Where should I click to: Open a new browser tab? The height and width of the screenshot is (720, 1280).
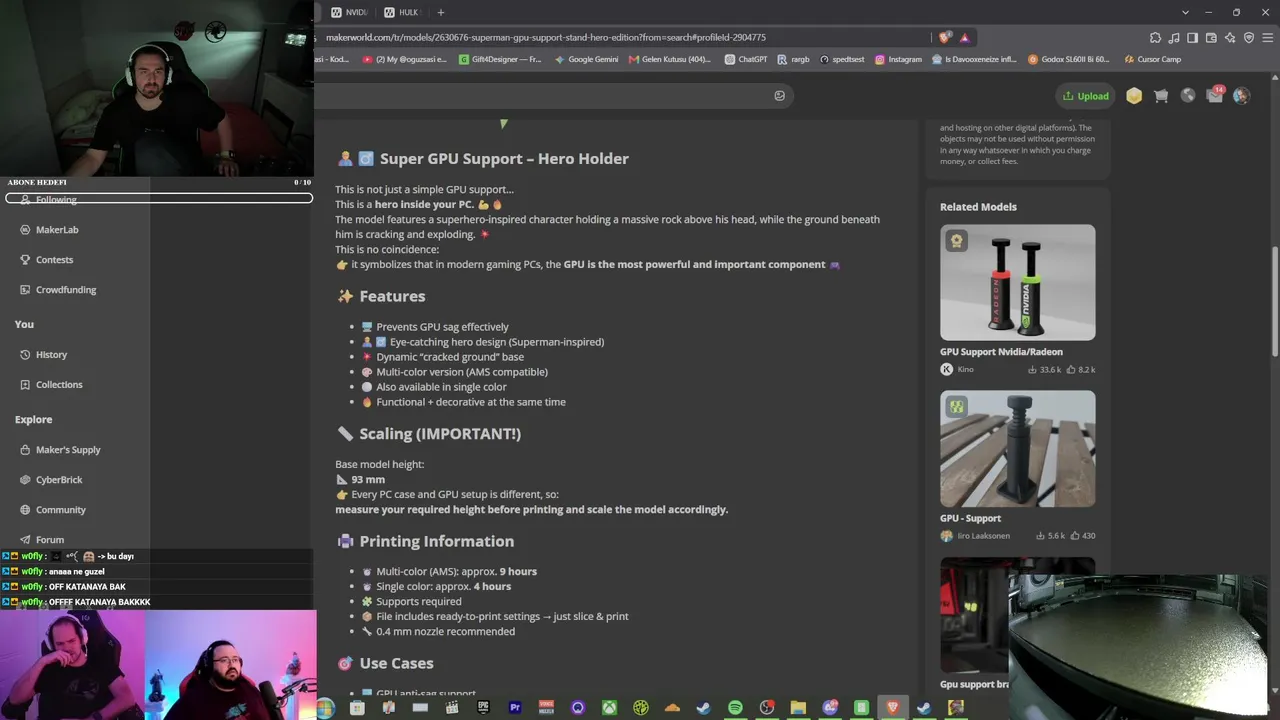(x=440, y=12)
